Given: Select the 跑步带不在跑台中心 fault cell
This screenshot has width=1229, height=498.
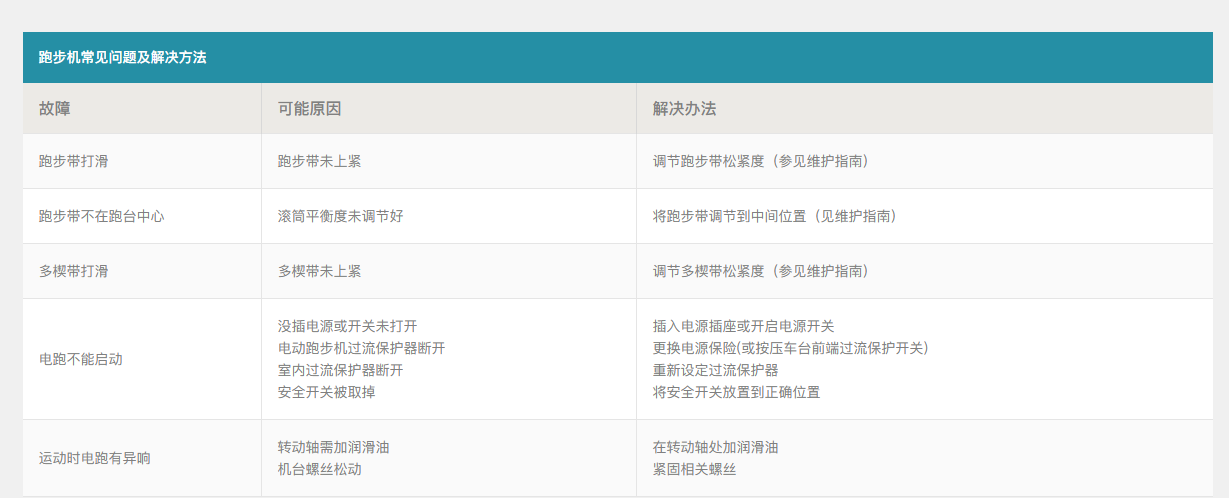Looking at the screenshot, I should coord(101,216).
